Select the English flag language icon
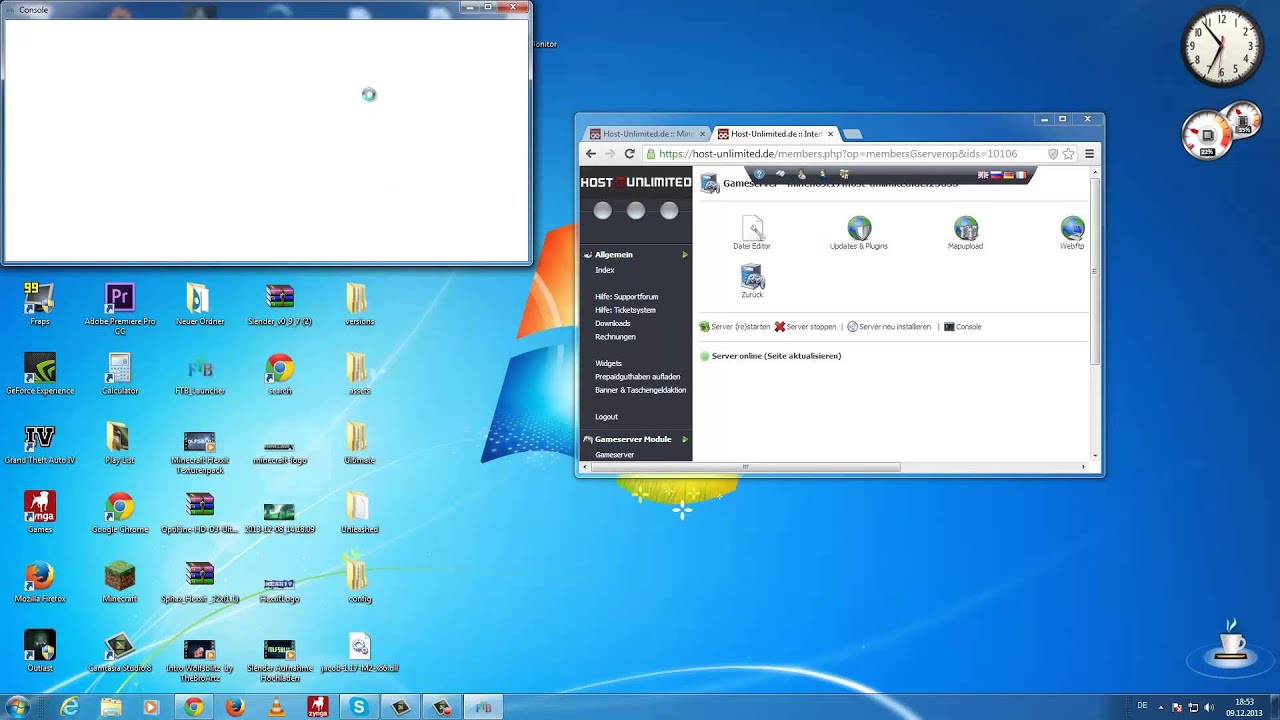 (x=983, y=175)
